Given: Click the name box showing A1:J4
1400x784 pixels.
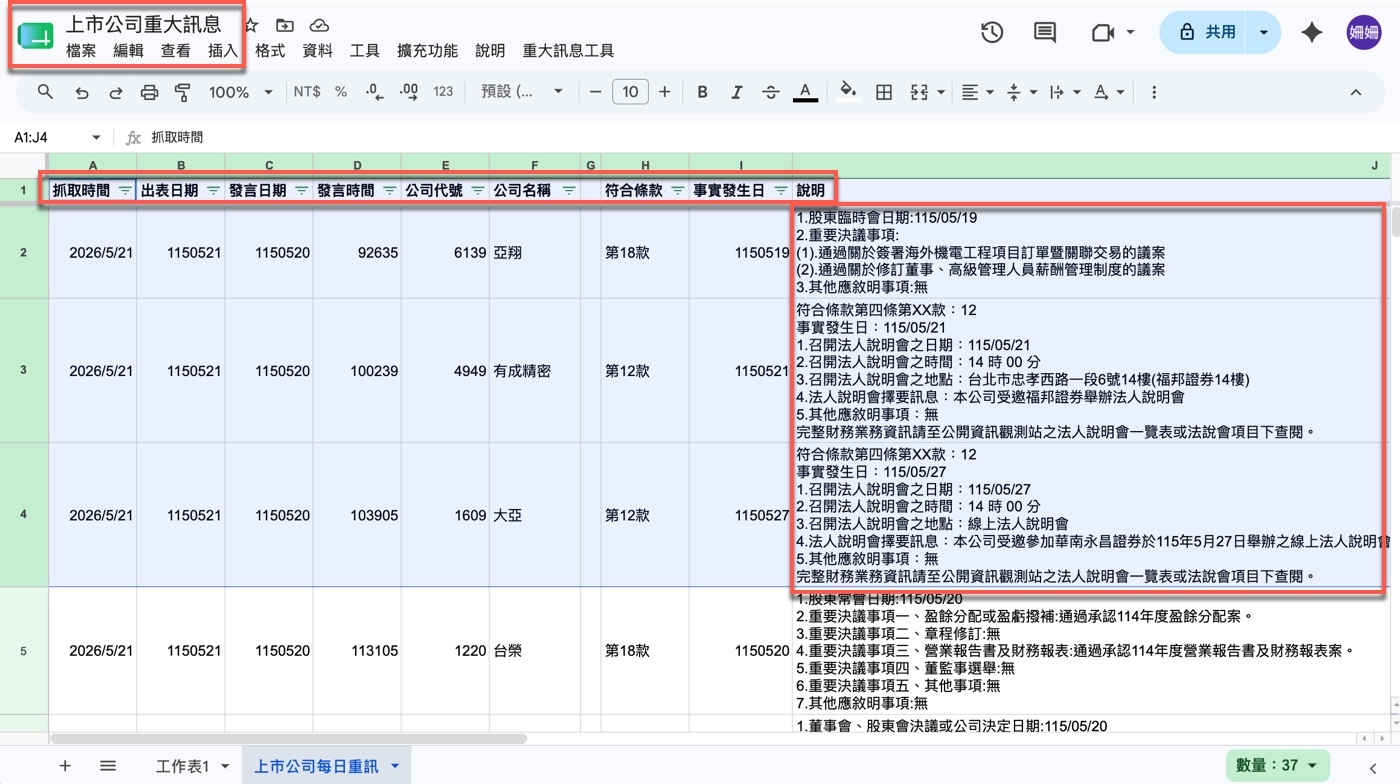Looking at the screenshot, I should pos(56,137).
